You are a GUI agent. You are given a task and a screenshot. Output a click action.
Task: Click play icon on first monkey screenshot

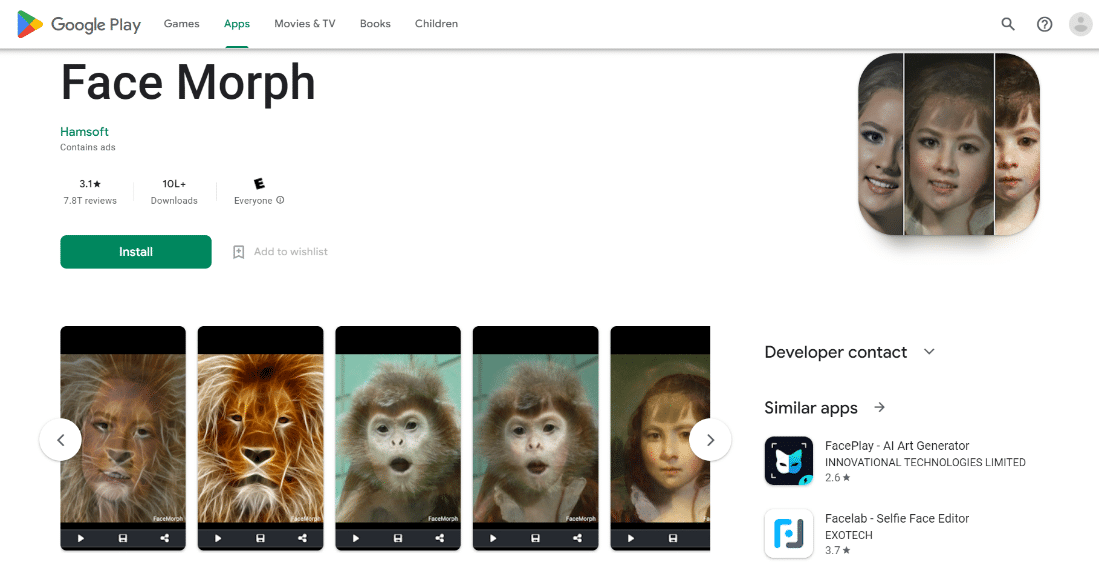[x=355, y=538]
